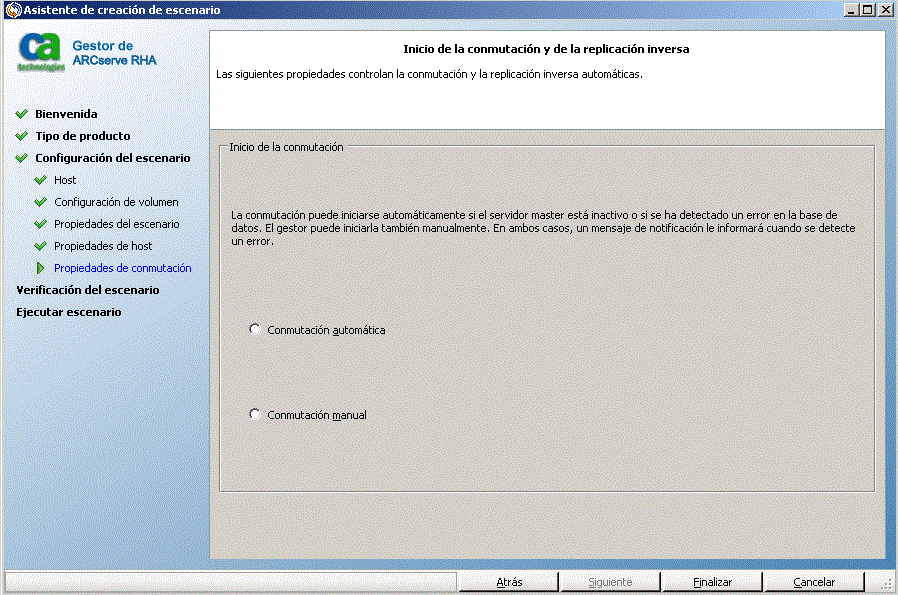Click the Propiedades de conmutación step label
Screen dimensions: 898x595
pos(122,268)
